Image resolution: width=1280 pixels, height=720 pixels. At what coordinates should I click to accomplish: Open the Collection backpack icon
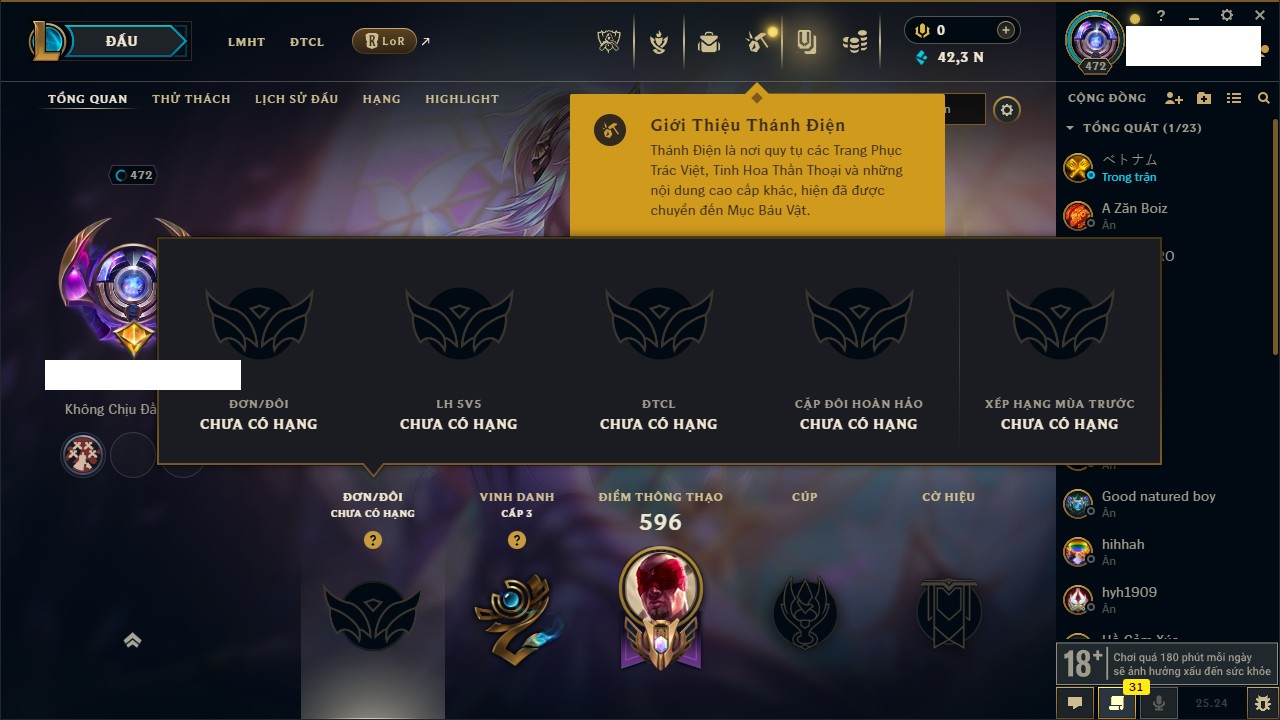pos(709,42)
